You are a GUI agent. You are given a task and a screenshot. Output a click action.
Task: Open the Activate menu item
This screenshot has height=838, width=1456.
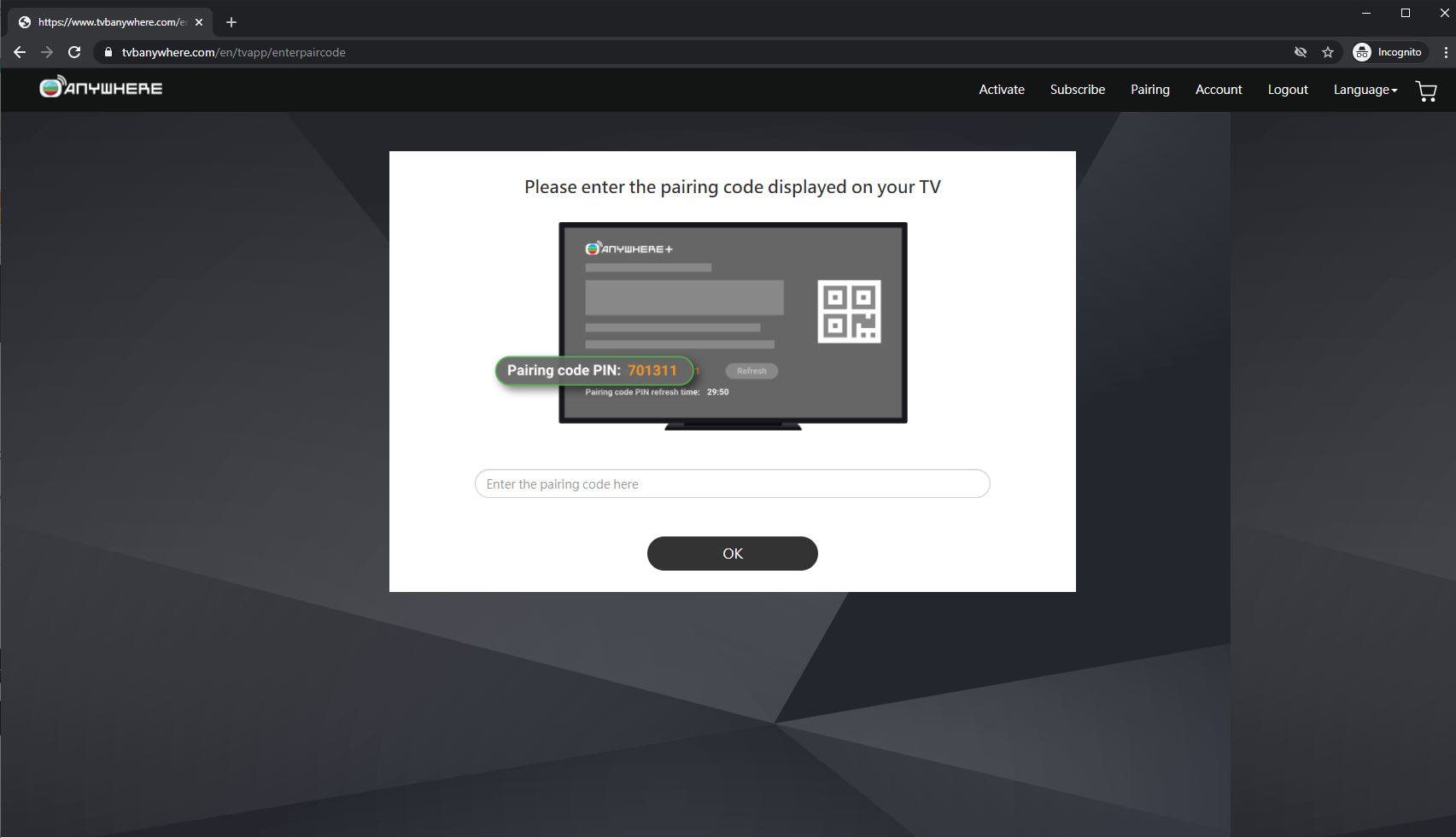coord(1002,90)
